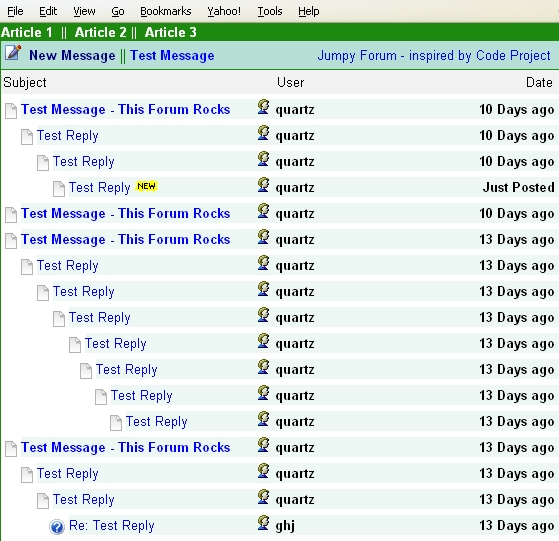Image resolution: width=559 pixels, height=541 pixels.
Task: Open the Bookmarks menu
Action: 166,11
